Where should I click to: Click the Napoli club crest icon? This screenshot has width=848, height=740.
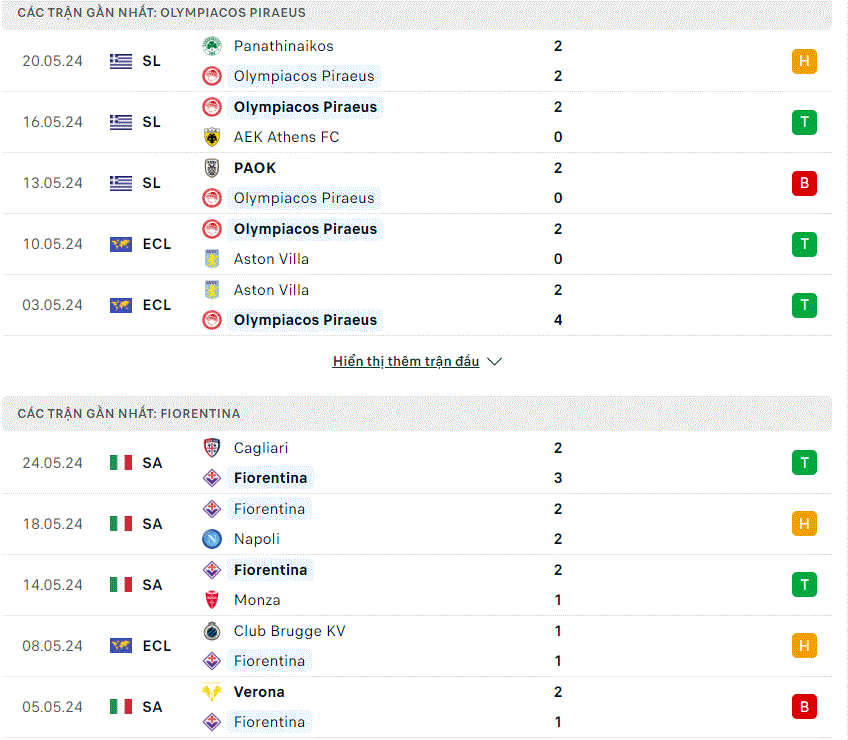tap(211, 539)
